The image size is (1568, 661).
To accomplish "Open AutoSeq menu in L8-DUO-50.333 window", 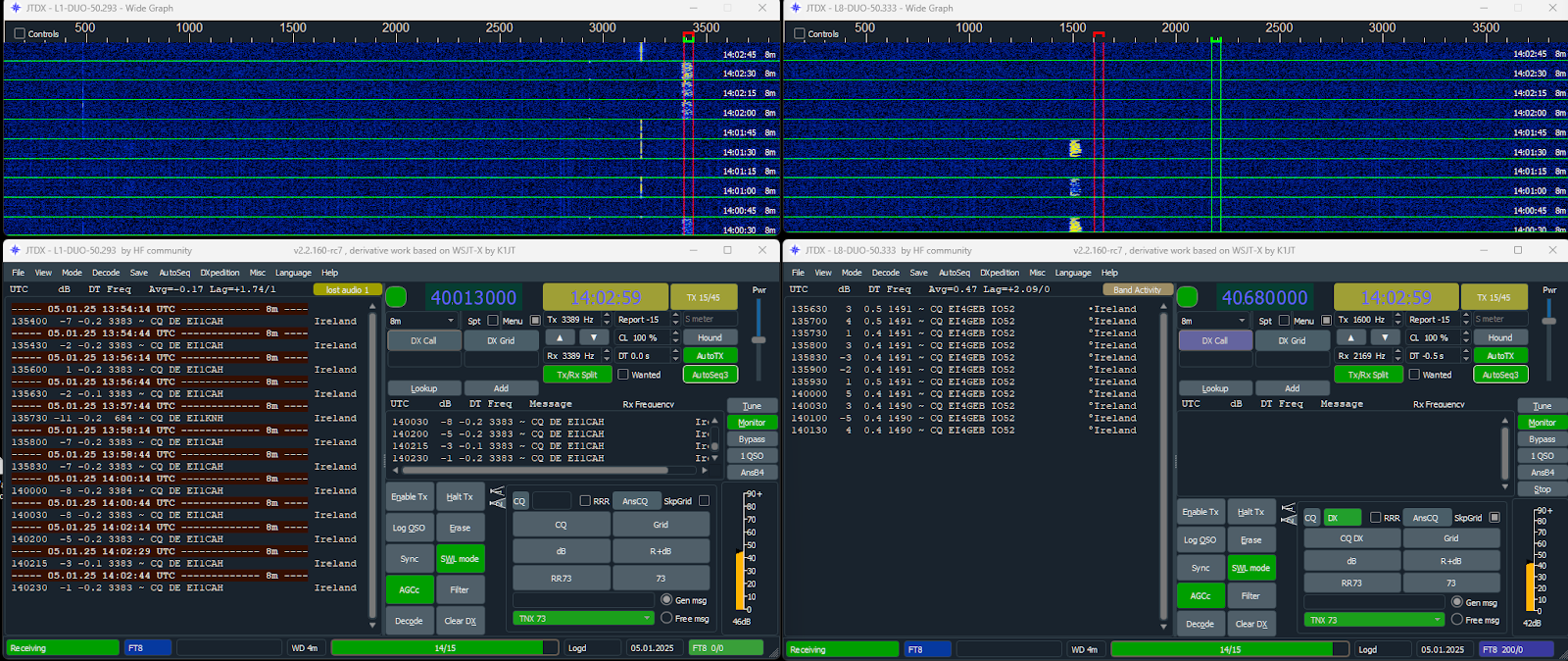I will (x=954, y=273).
